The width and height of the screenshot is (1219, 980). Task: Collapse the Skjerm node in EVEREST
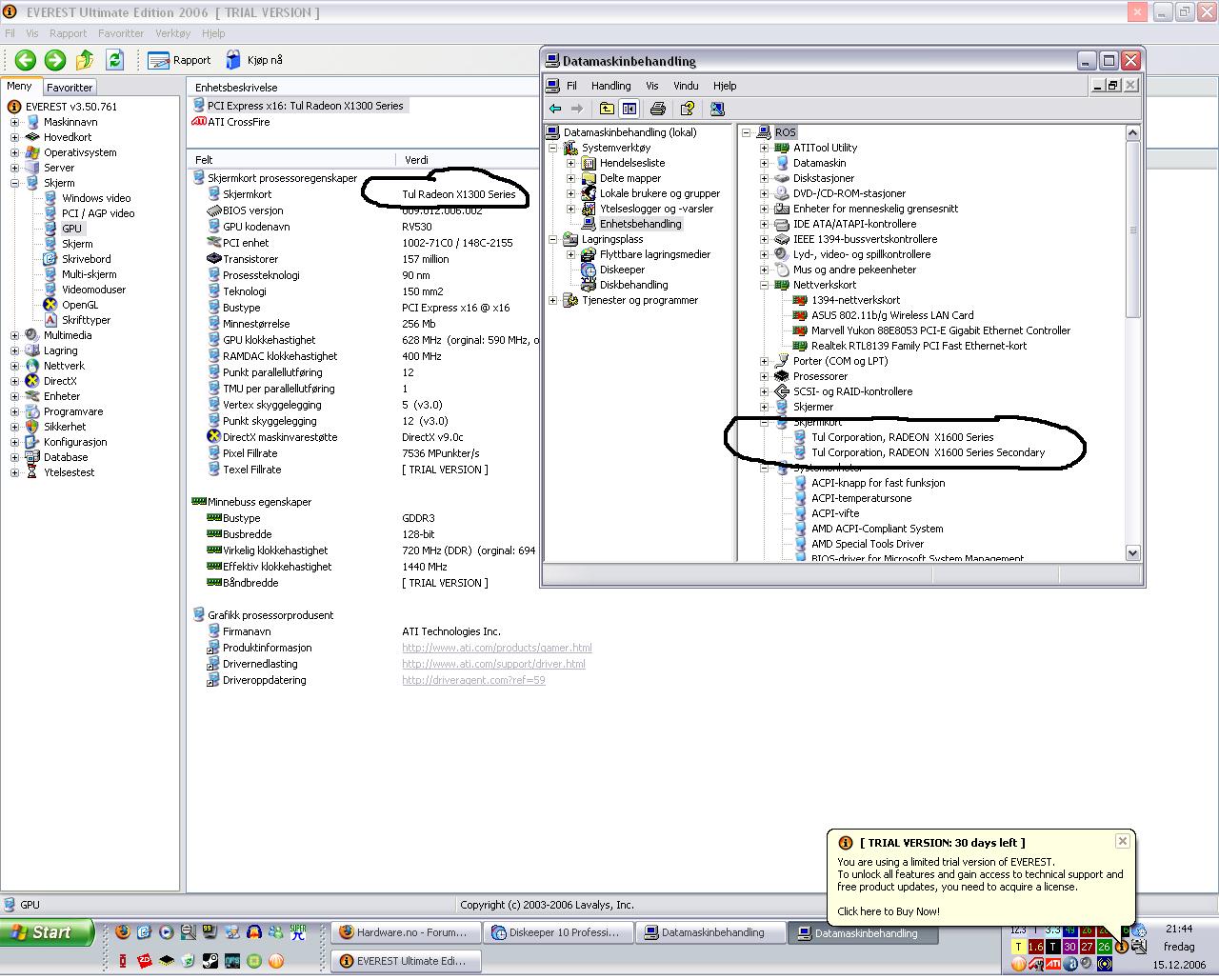(x=14, y=183)
